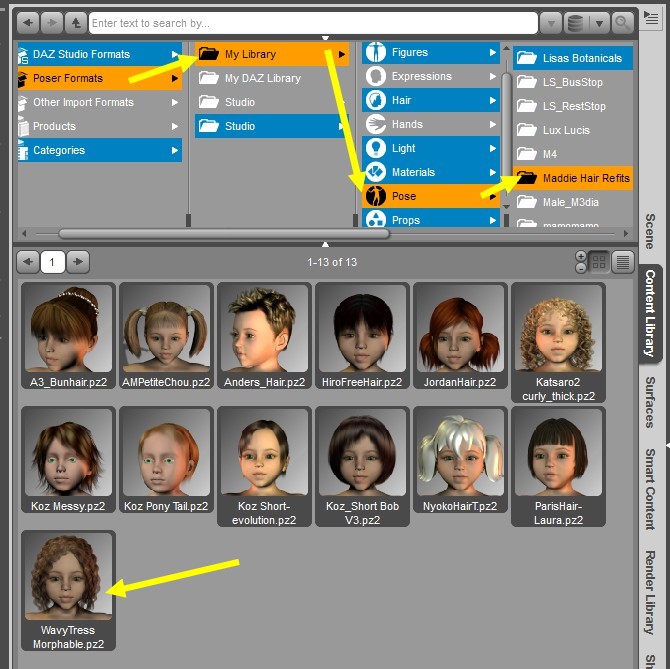The width and height of the screenshot is (670, 669).
Task: Open the Smart Content tab
Action: pos(650,489)
